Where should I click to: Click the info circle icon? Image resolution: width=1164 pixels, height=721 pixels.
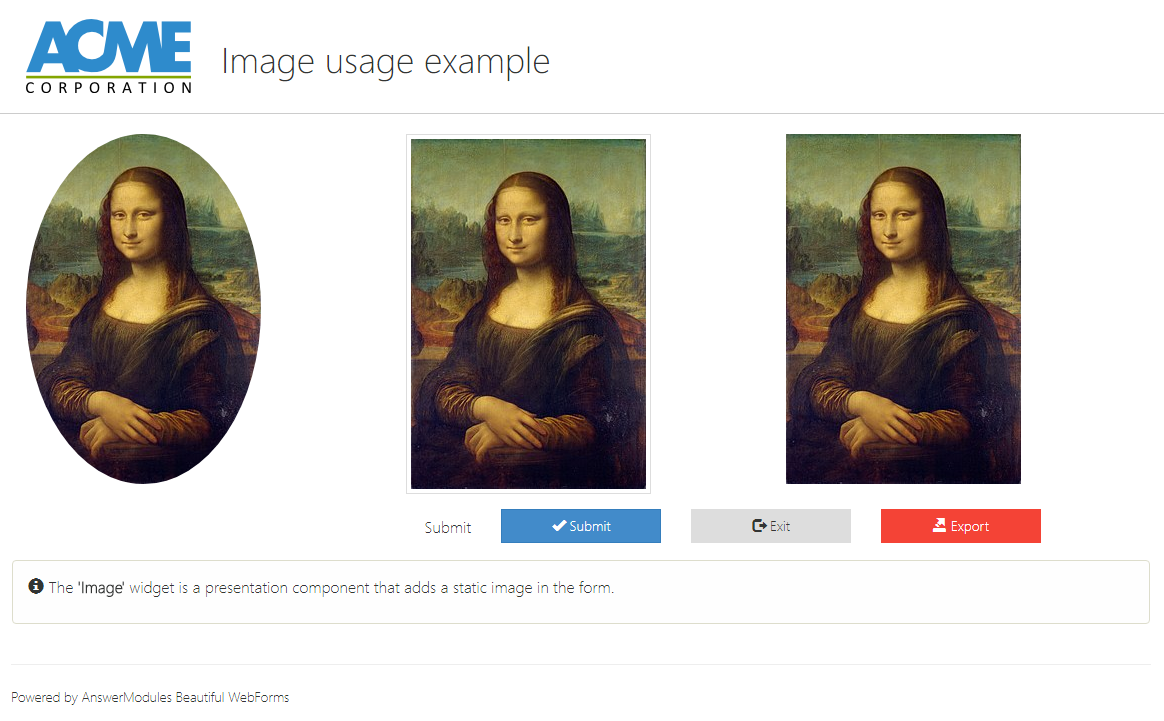pyautogui.click(x=36, y=586)
